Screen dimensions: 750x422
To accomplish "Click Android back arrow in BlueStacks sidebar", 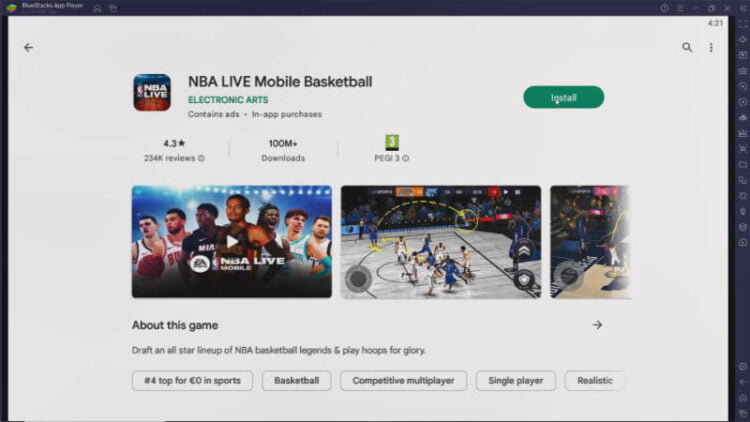I will tap(743, 382).
